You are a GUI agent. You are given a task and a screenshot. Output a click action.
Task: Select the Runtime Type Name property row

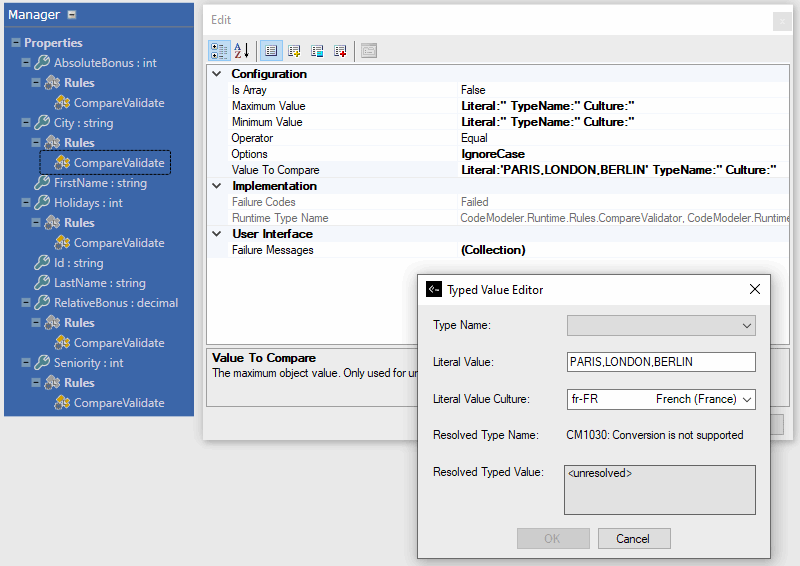(508, 218)
